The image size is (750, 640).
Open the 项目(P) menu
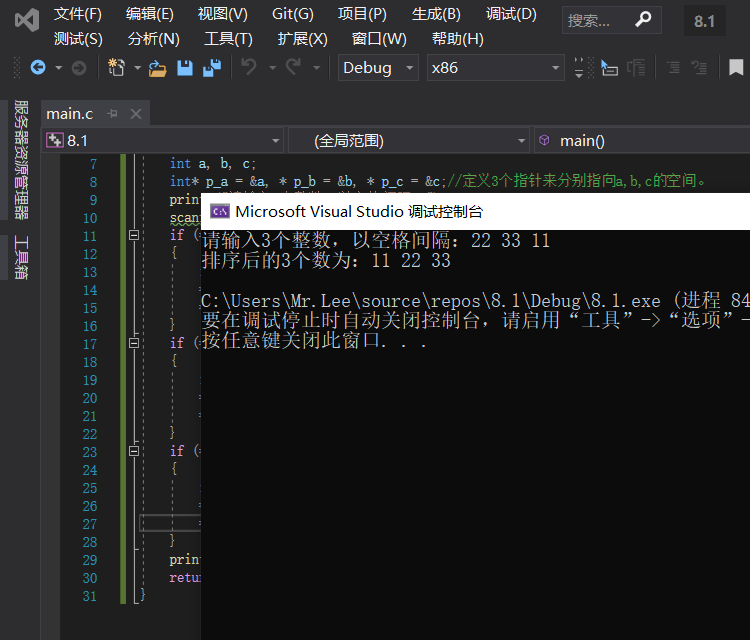pos(362,14)
